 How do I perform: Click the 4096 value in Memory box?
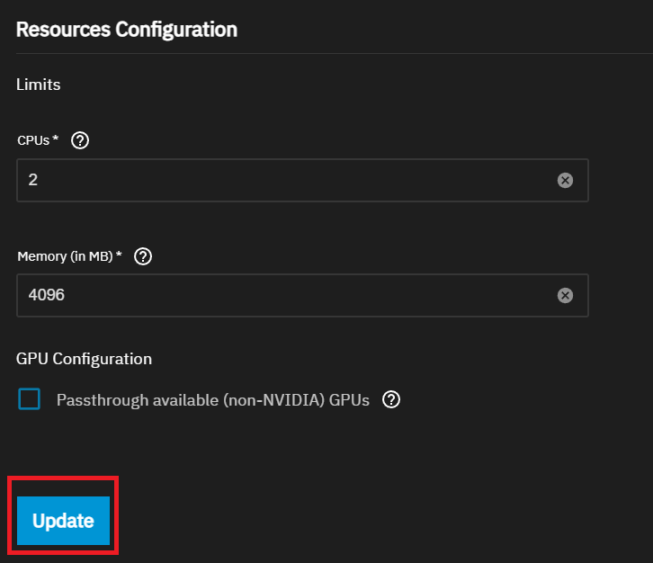coord(46,296)
